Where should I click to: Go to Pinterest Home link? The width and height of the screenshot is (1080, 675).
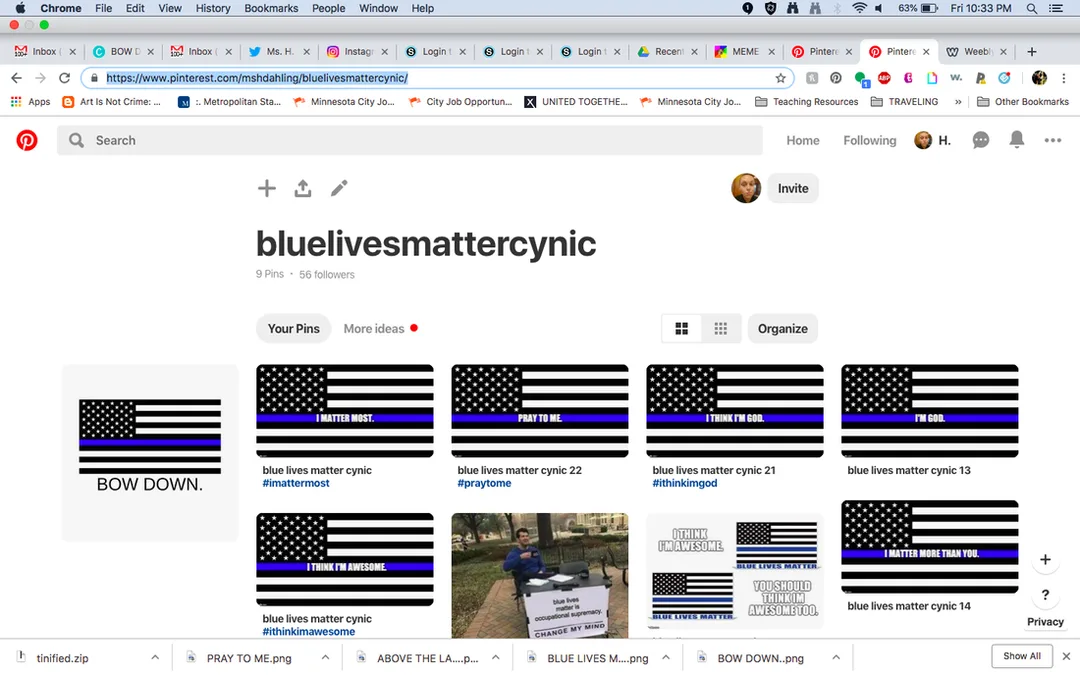(x=803, y=141)
